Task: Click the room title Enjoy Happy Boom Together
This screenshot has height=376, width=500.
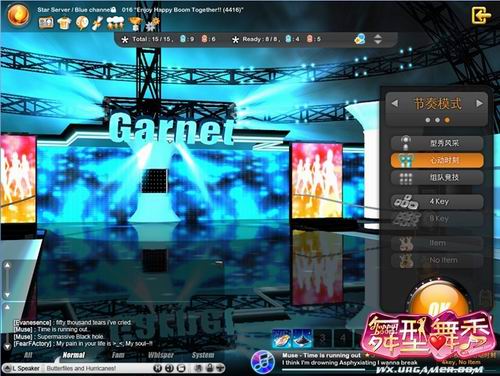Action: 182,10
